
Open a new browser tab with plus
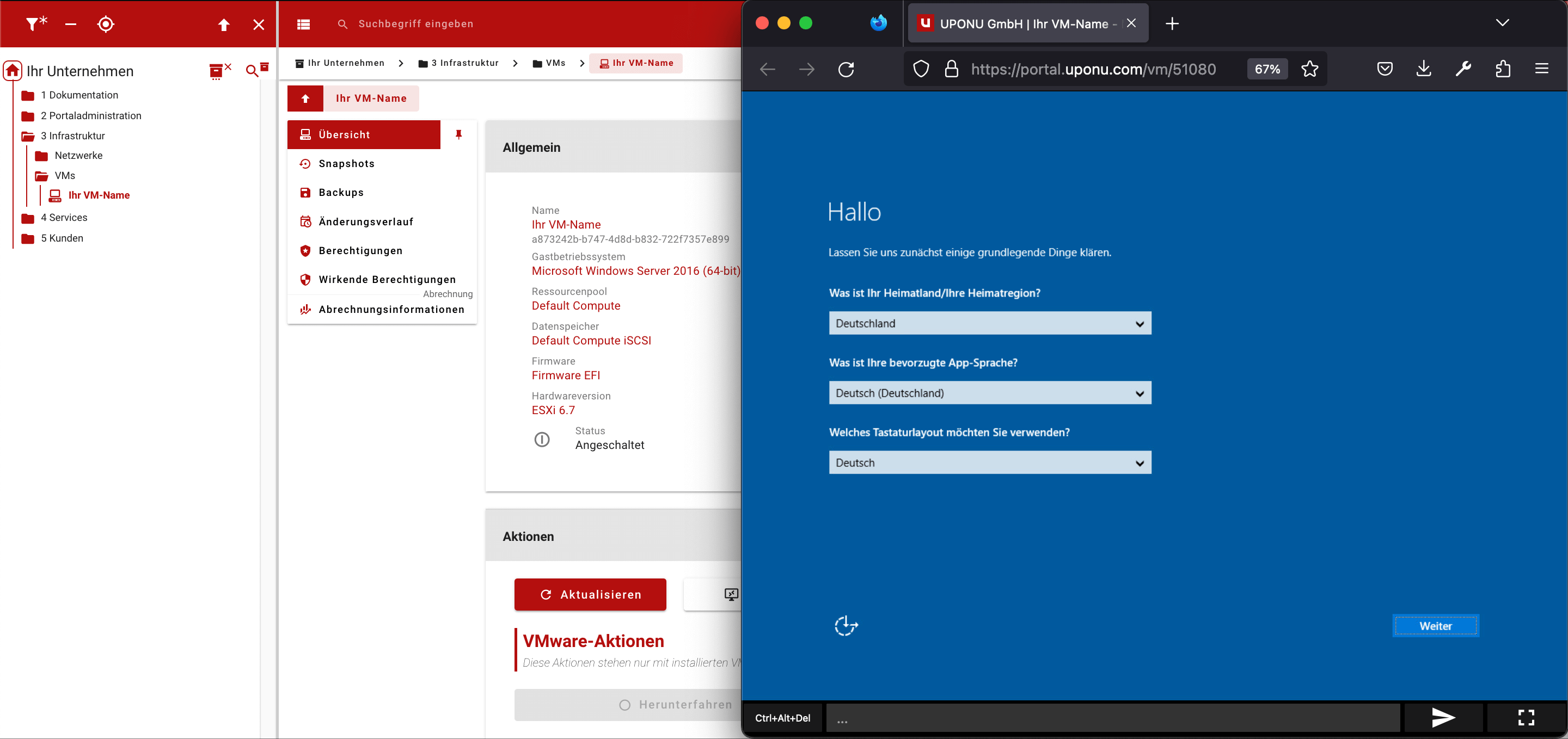1172,24
